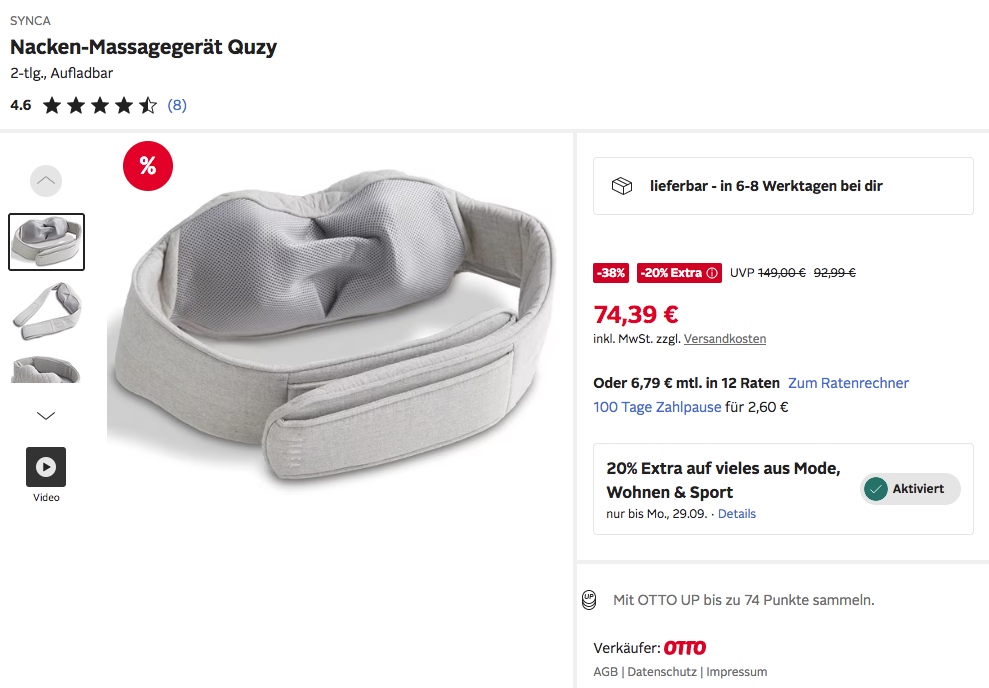Click the OTTO seller logo

point(685,648)
